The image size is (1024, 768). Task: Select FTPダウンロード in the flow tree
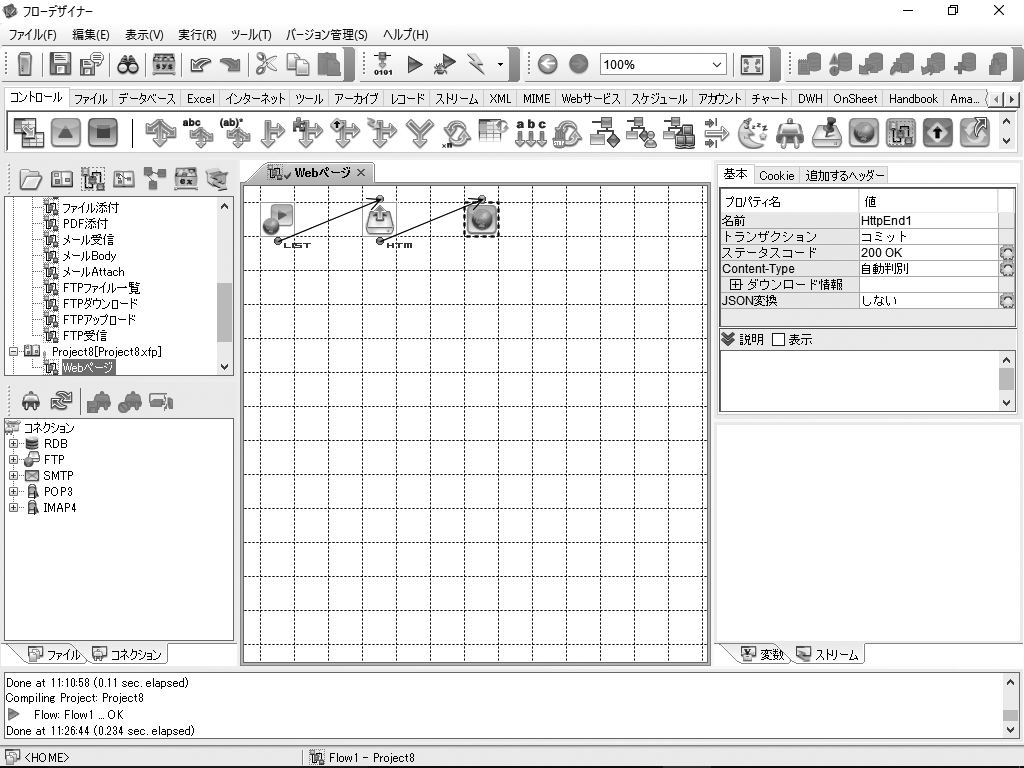pos(100,304)
